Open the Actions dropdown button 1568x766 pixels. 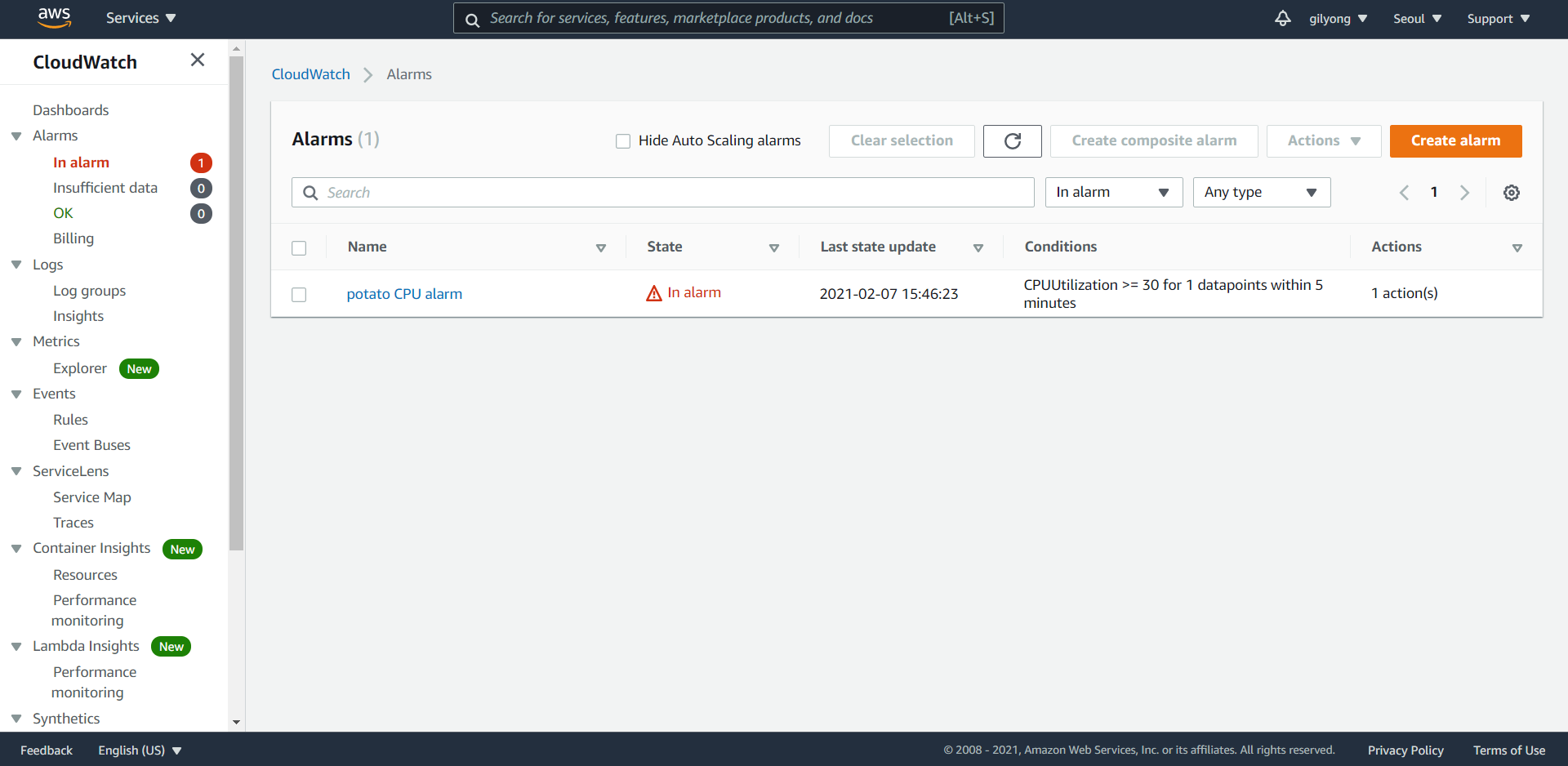click(1324, 140)
